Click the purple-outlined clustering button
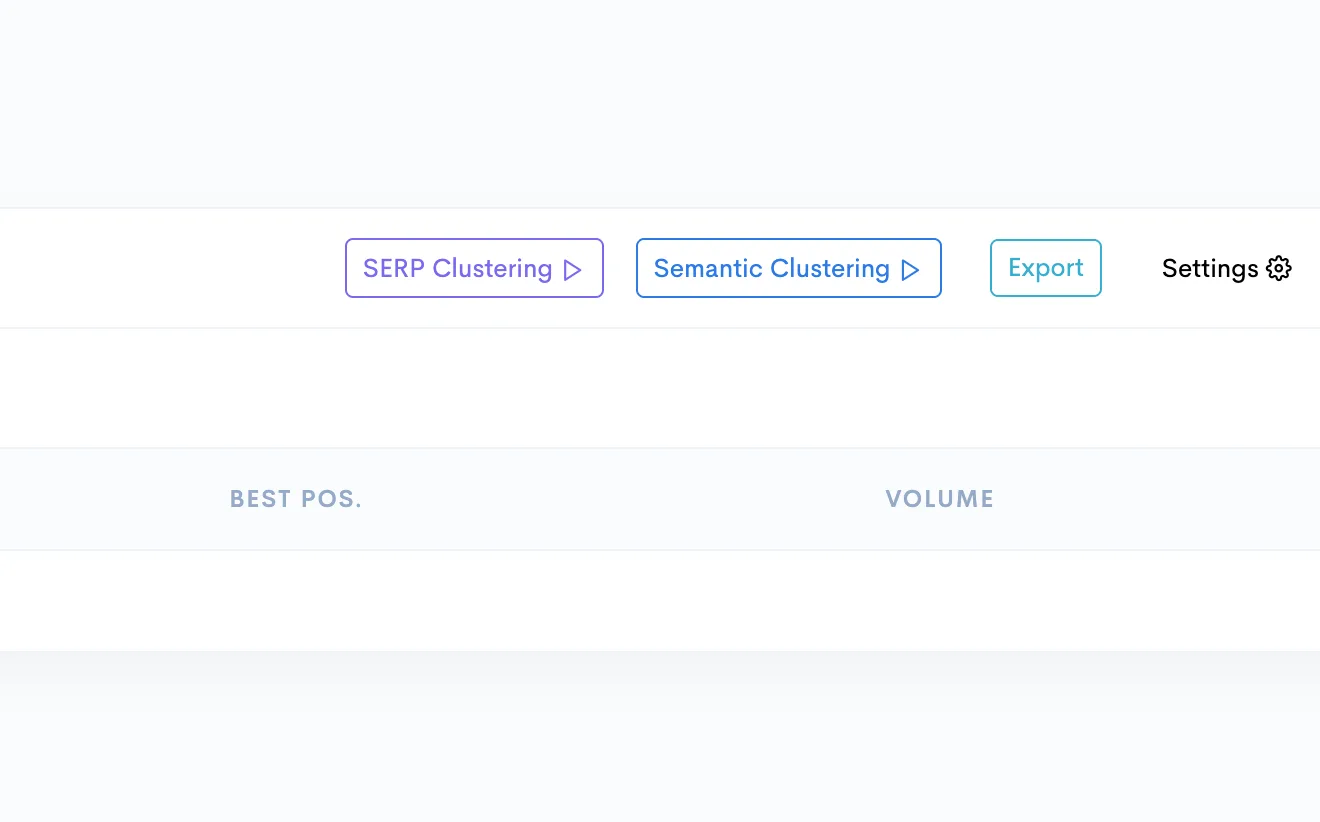 474,268
